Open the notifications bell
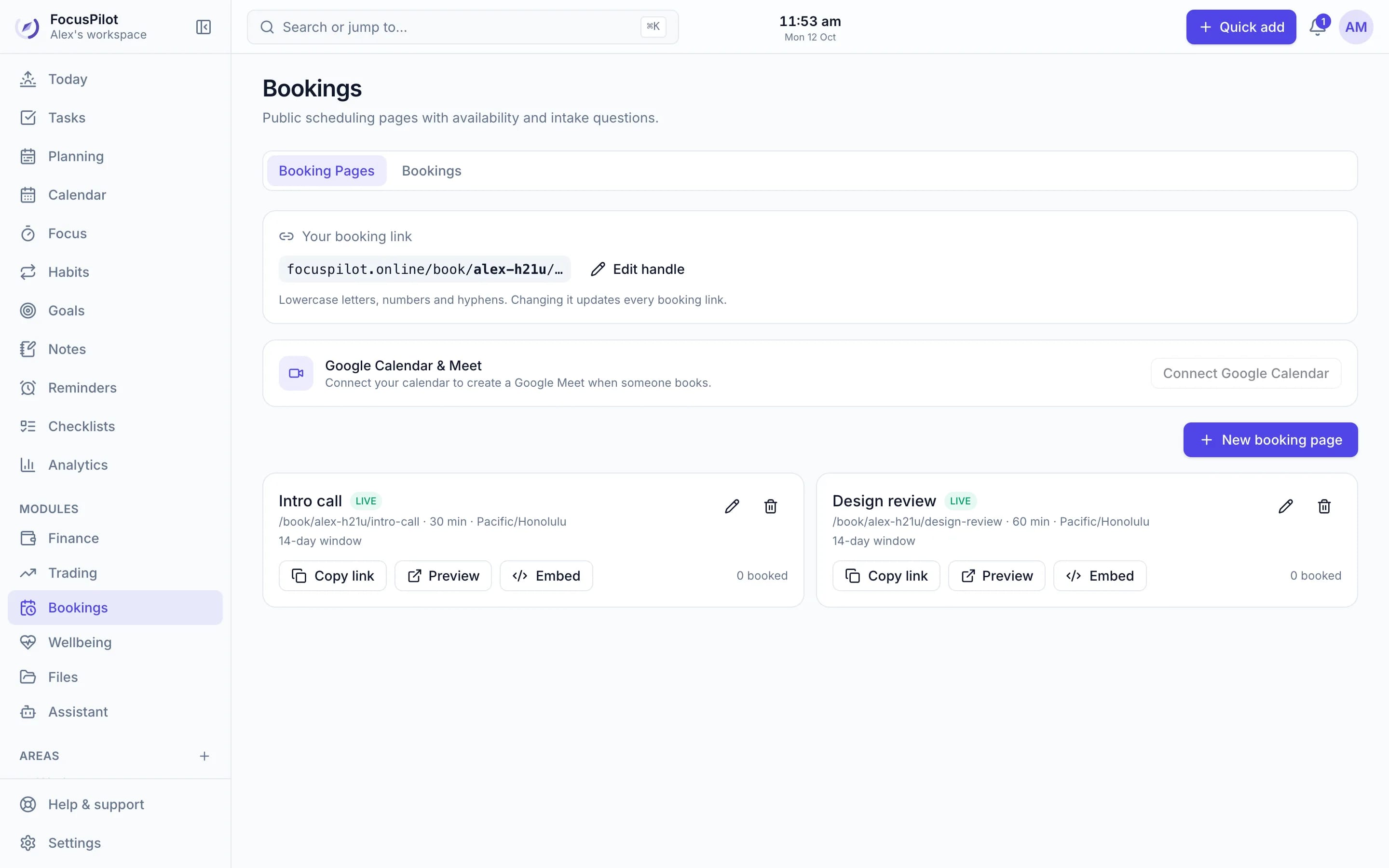The height and width of the screenshot is (868, 1389). pyautogui.click(x=1317, y=27)
